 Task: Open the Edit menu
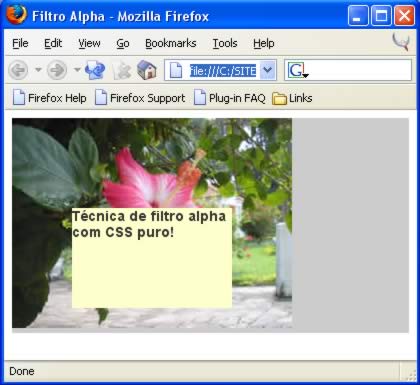point(53,43)
